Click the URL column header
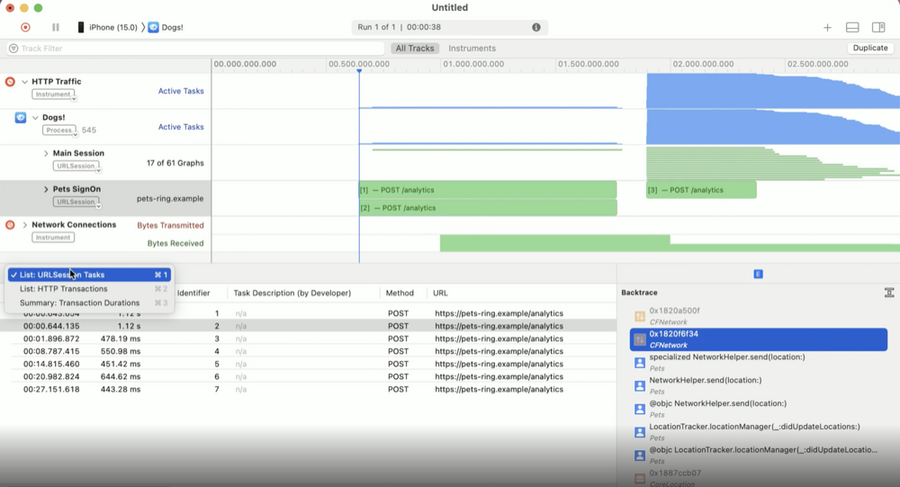This screenshot has height=487, width=900. click(x=440, y=293)
